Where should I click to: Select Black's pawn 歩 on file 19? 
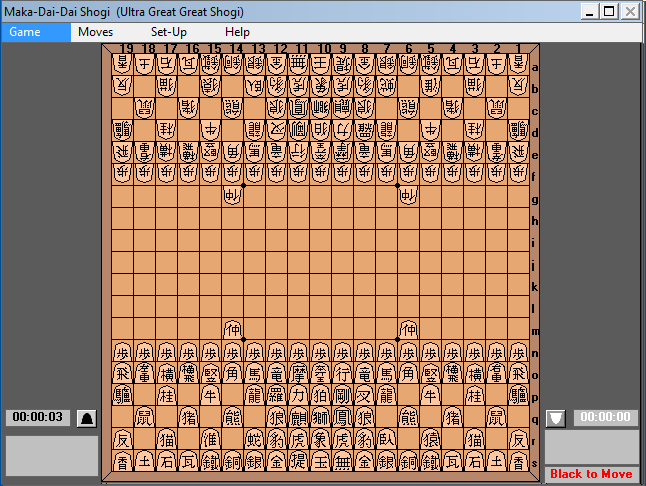(122, 351)
